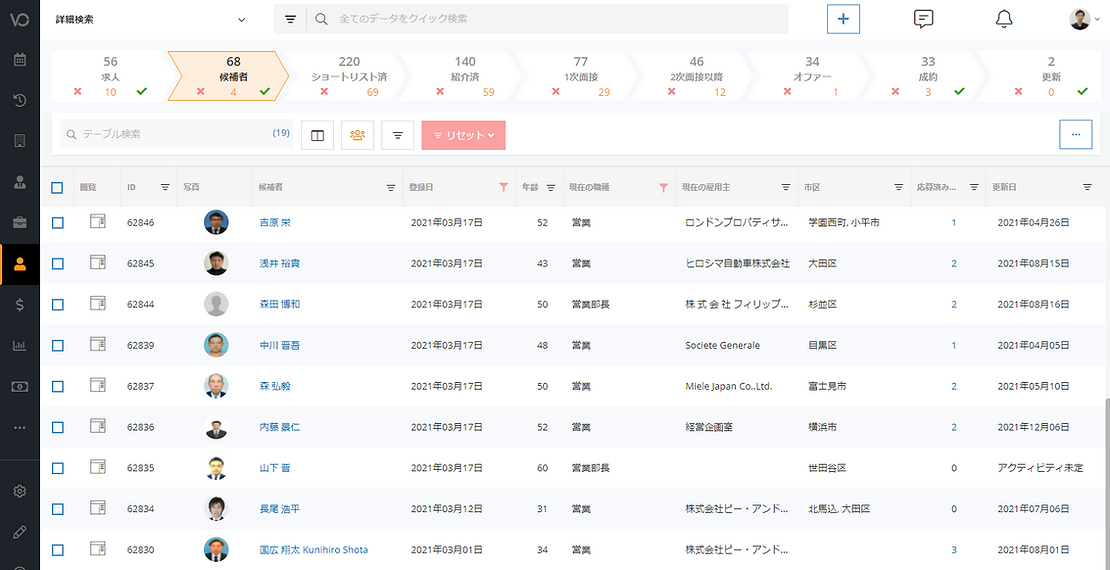Tick the checkbox for row 62839
The height and width of the screenshot is (570, 1110).
coord(58,346)
